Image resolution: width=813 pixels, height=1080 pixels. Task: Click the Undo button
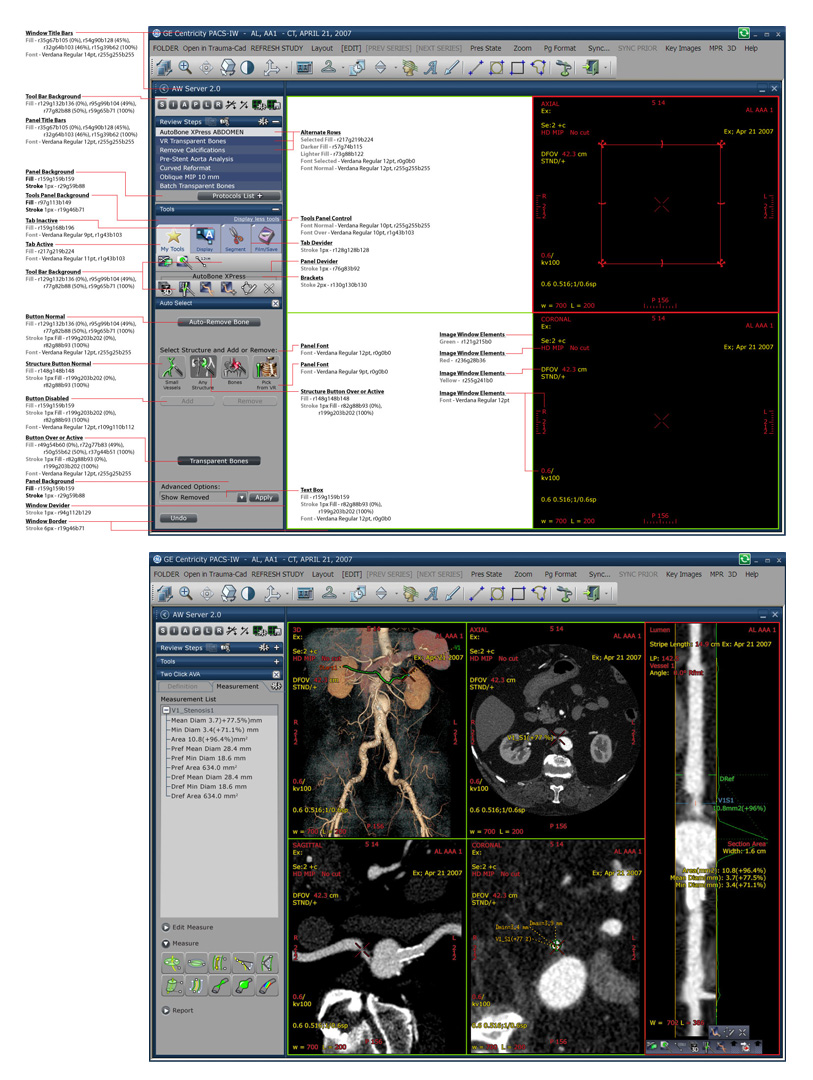178,518
